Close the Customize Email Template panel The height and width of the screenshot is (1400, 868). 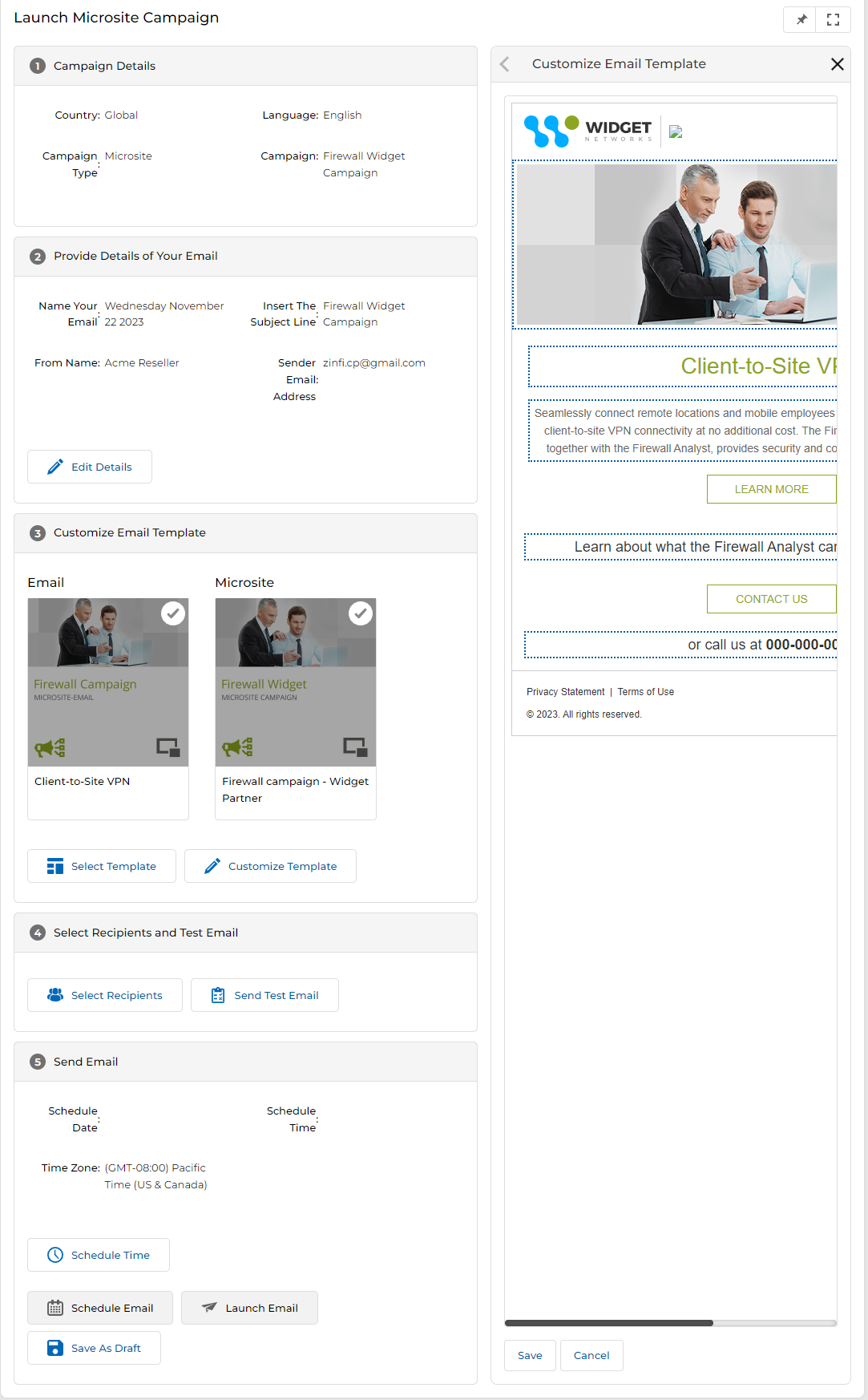pyautogui.click(x=838, y=64)
